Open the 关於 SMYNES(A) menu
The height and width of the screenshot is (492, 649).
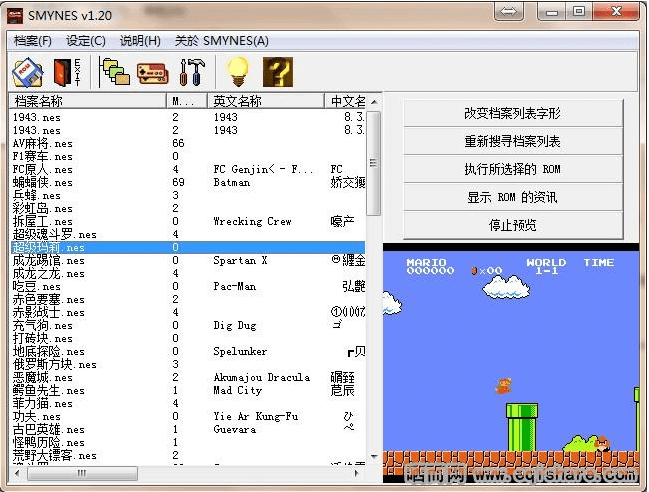221,41
